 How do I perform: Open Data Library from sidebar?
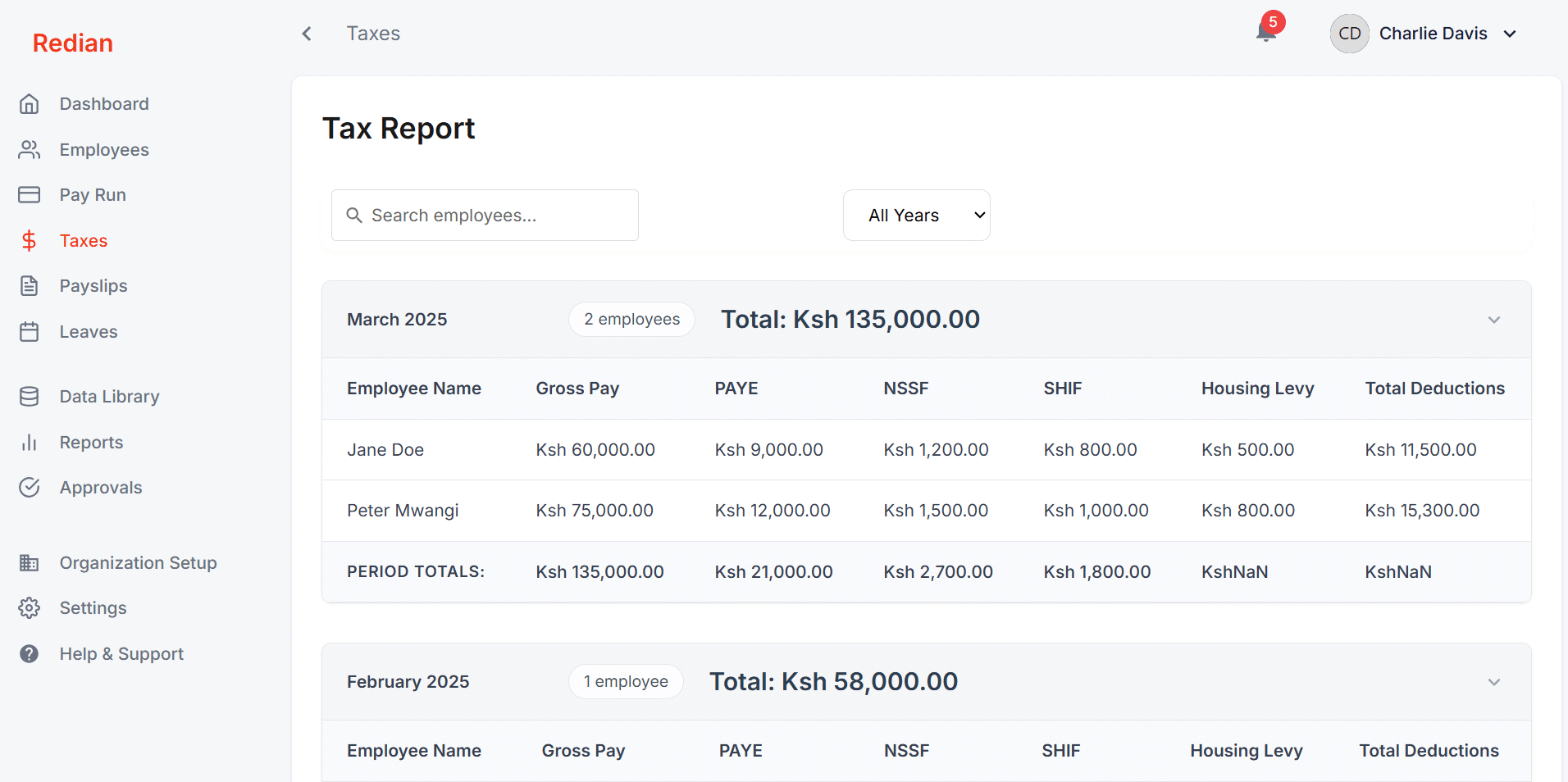click(109, 397)
